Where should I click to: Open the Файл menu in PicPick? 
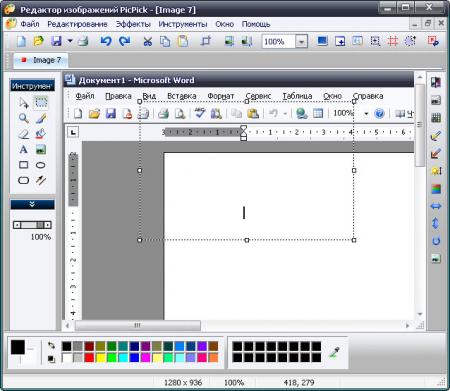point(30,24)
